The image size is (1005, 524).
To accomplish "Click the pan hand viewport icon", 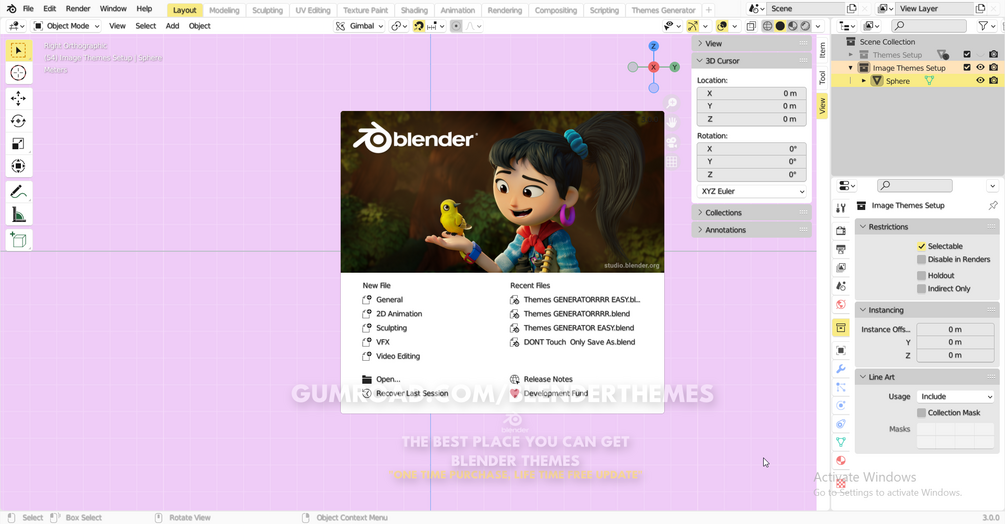I will click(672, 122).
